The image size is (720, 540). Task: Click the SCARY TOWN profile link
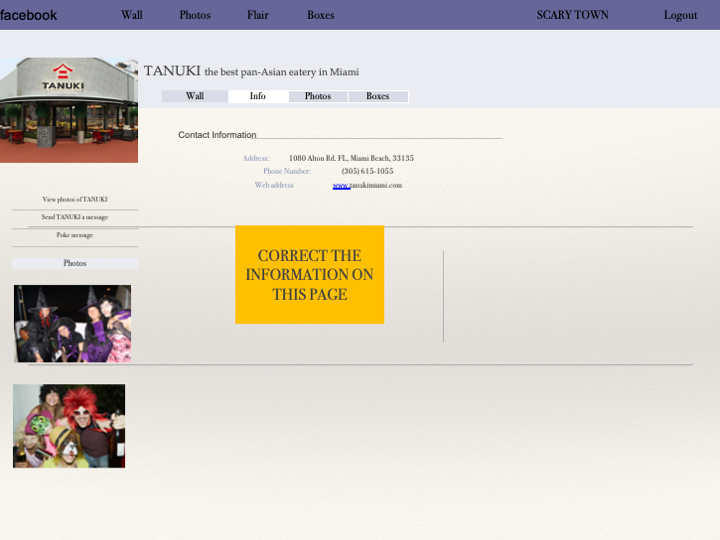572,15
